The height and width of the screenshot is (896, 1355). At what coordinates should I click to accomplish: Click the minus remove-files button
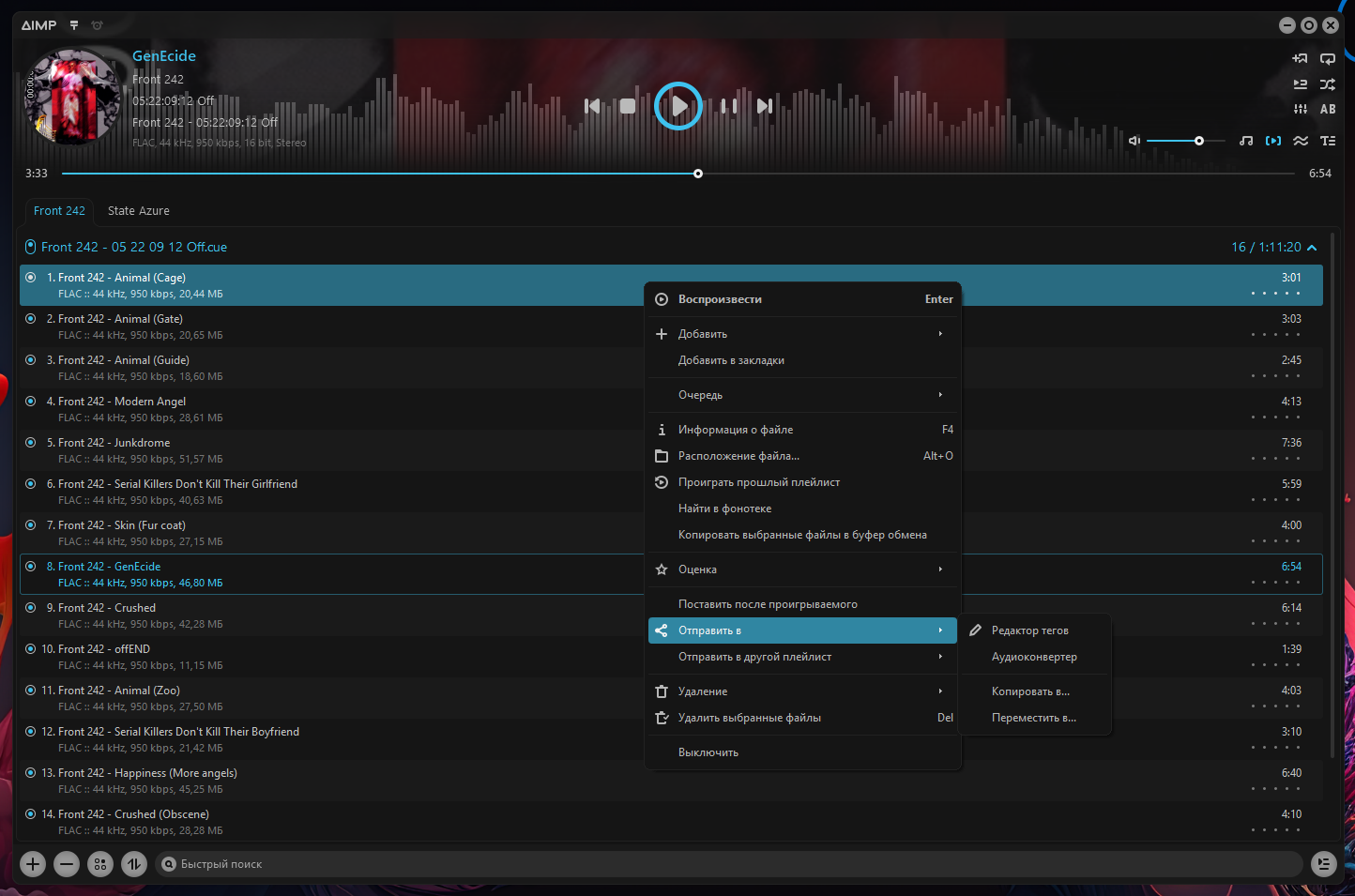[67, 864]
